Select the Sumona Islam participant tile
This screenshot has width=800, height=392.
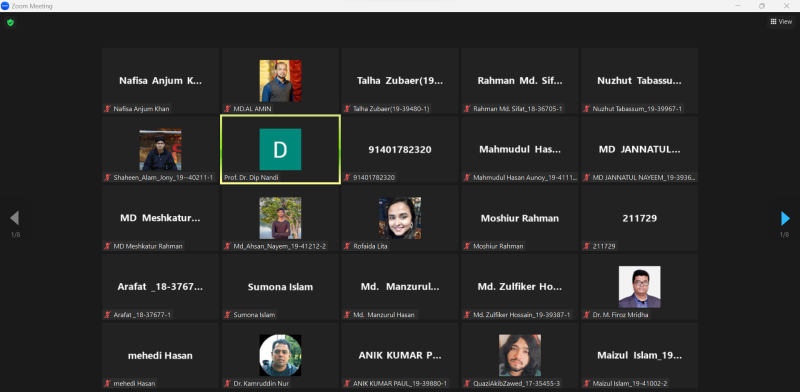(280, 286)
